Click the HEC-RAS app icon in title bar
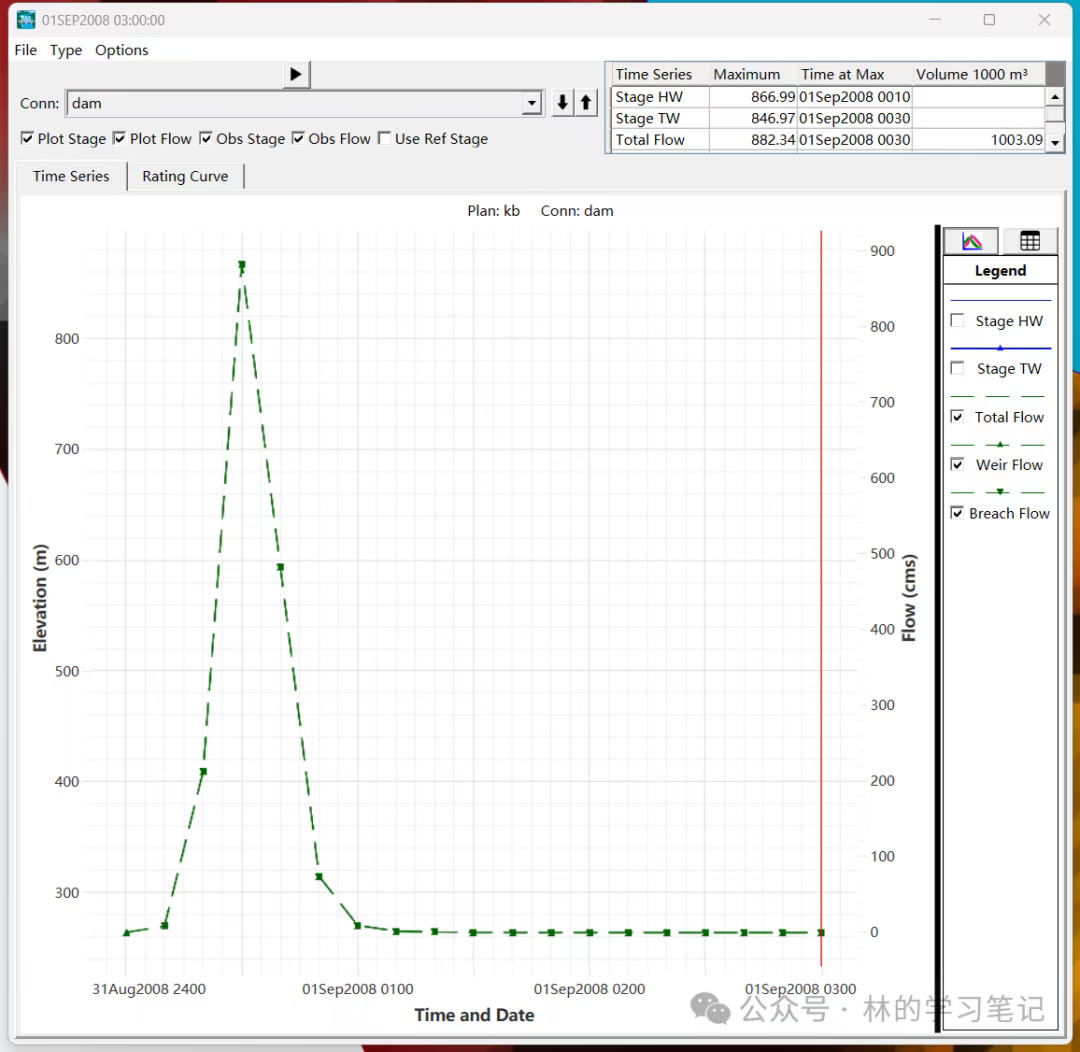 click(26, 20)
